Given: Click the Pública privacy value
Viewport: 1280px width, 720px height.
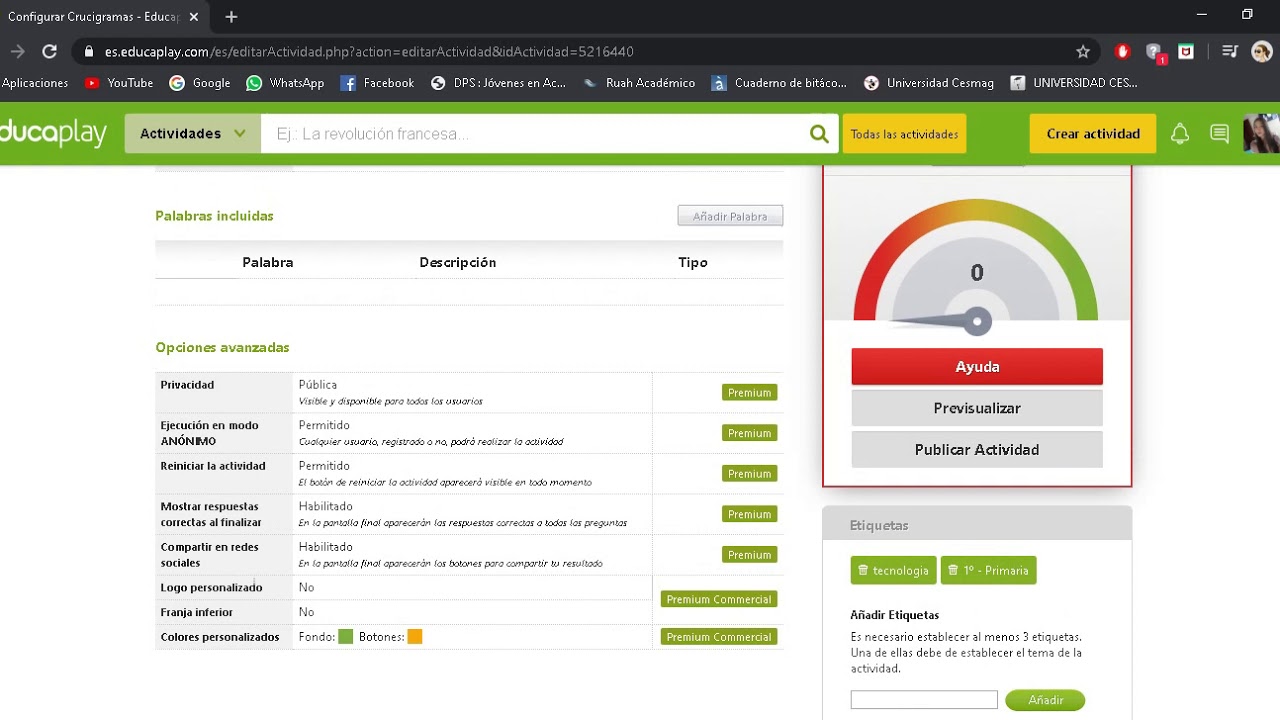Looking at the screenshot, I should (x=317, y=385).
